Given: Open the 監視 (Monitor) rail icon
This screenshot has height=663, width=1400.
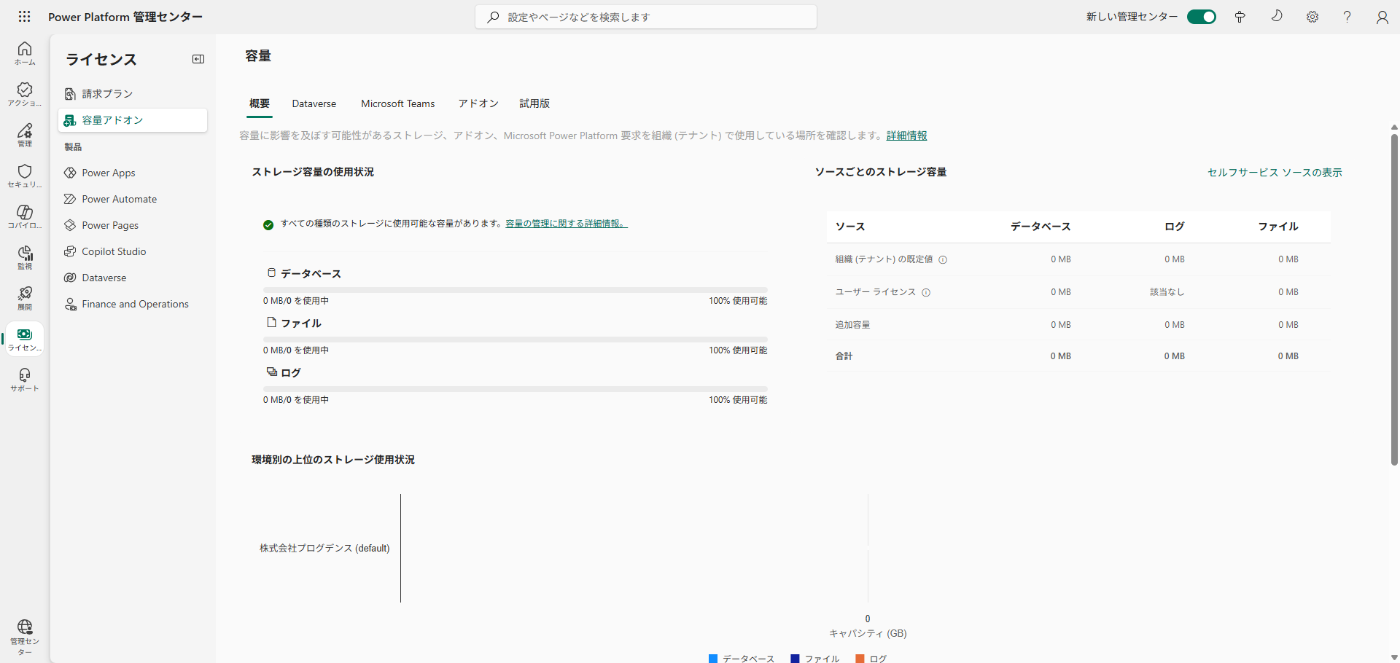Looking at the screenshot, I should (x=25, y=258).
